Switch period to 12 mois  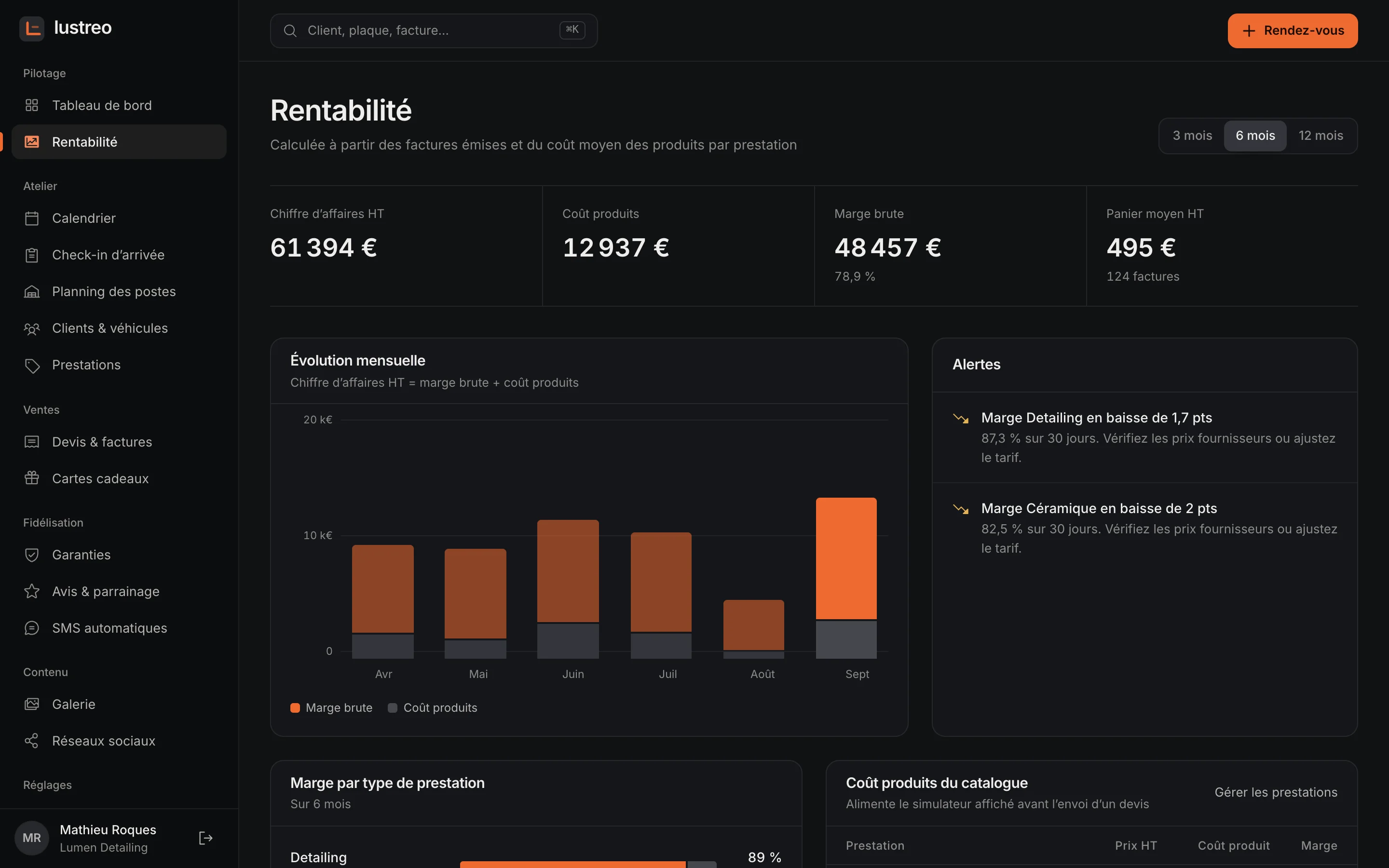pyautogui.click(x=1321, y=136)
